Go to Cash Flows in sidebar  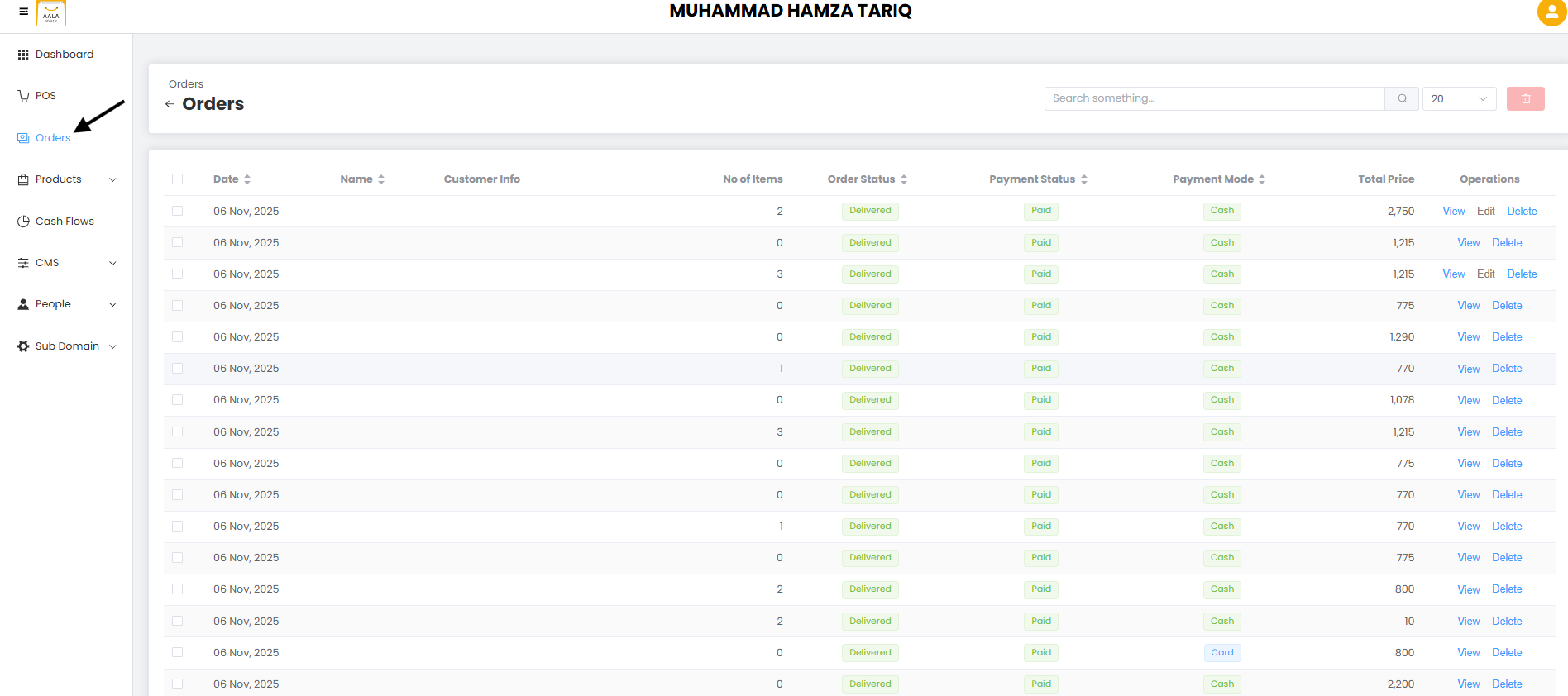(64, 222)
